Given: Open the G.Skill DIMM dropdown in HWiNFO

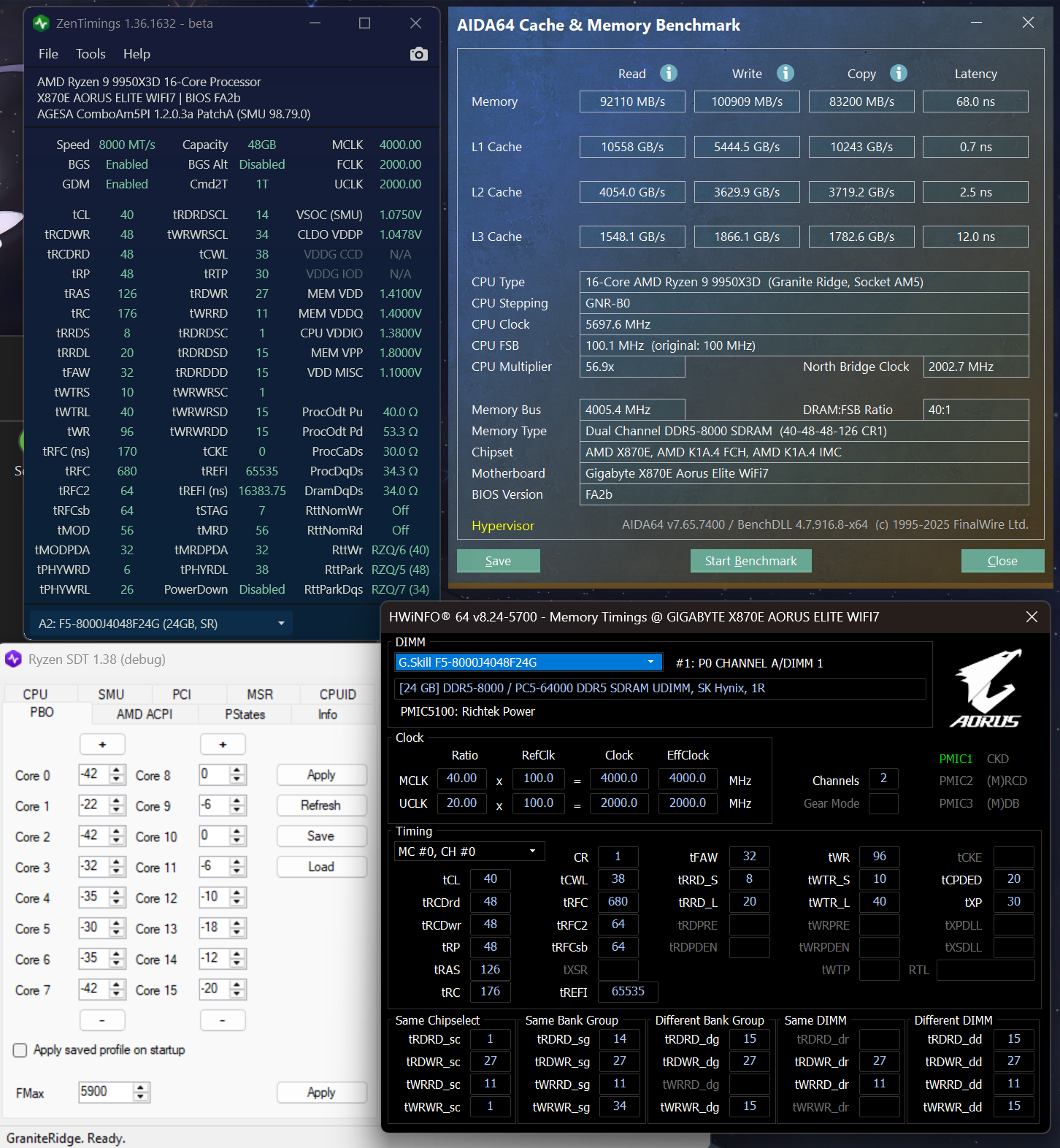Looking at the screenshot, I should pyautogui.click(x=529, y=662).
